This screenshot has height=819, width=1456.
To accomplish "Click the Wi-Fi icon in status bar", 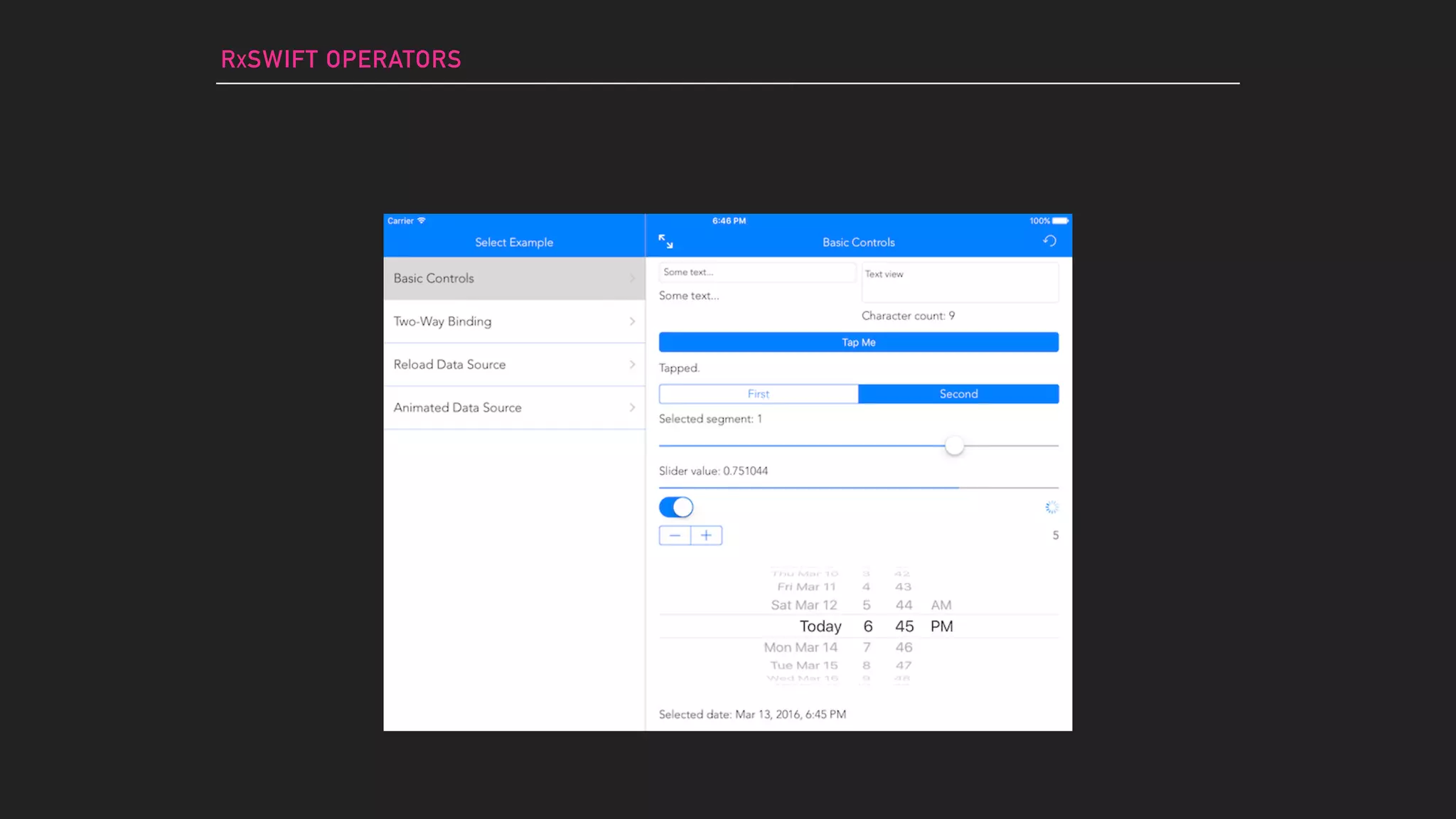I will click(422, 220).
